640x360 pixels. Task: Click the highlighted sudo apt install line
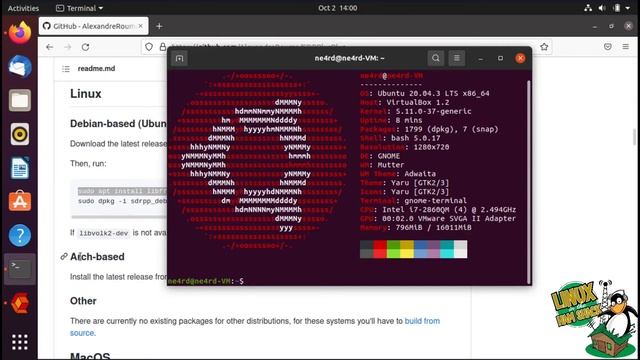122,191
